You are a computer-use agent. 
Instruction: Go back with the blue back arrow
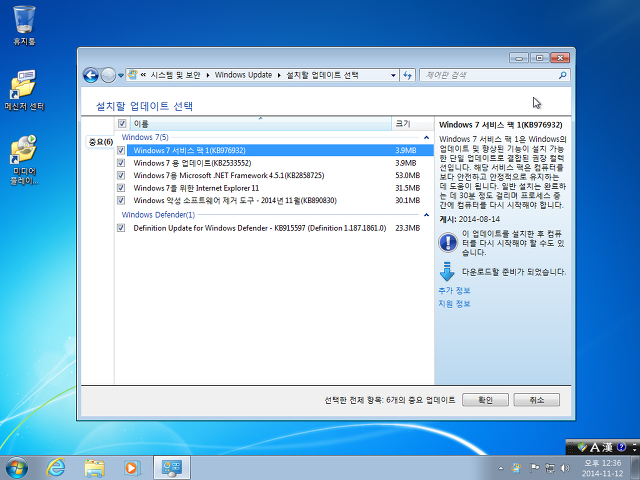click(91, 75)
